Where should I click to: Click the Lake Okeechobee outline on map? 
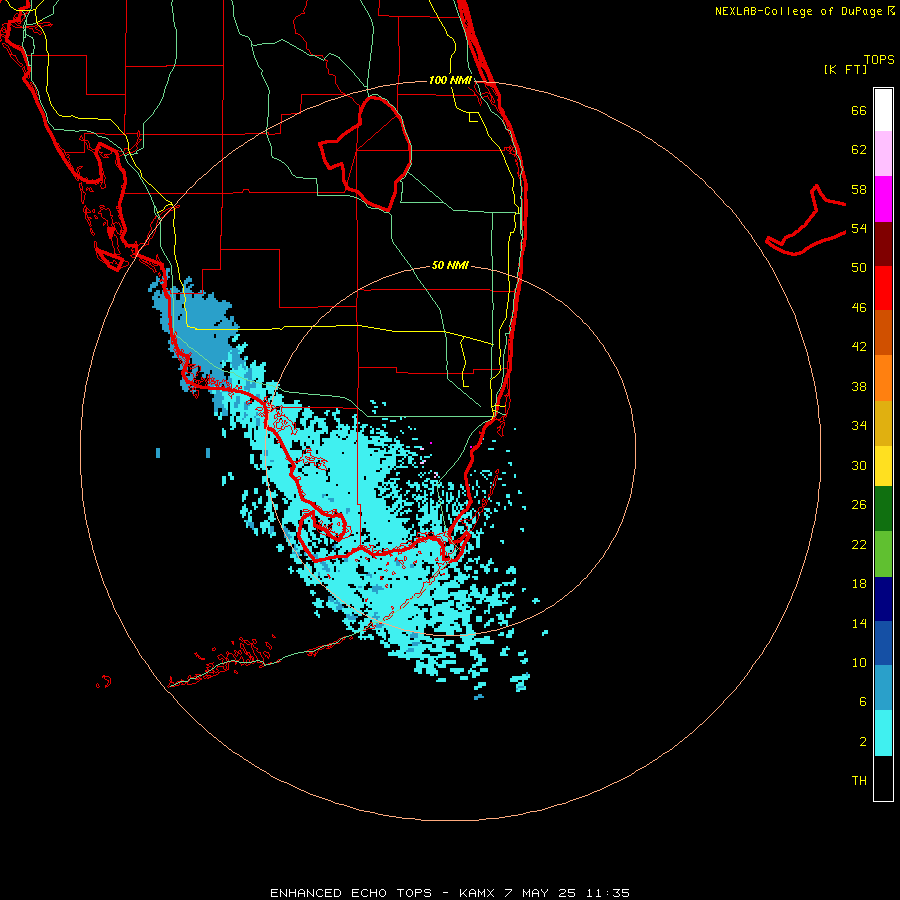(x=366, y=153)
